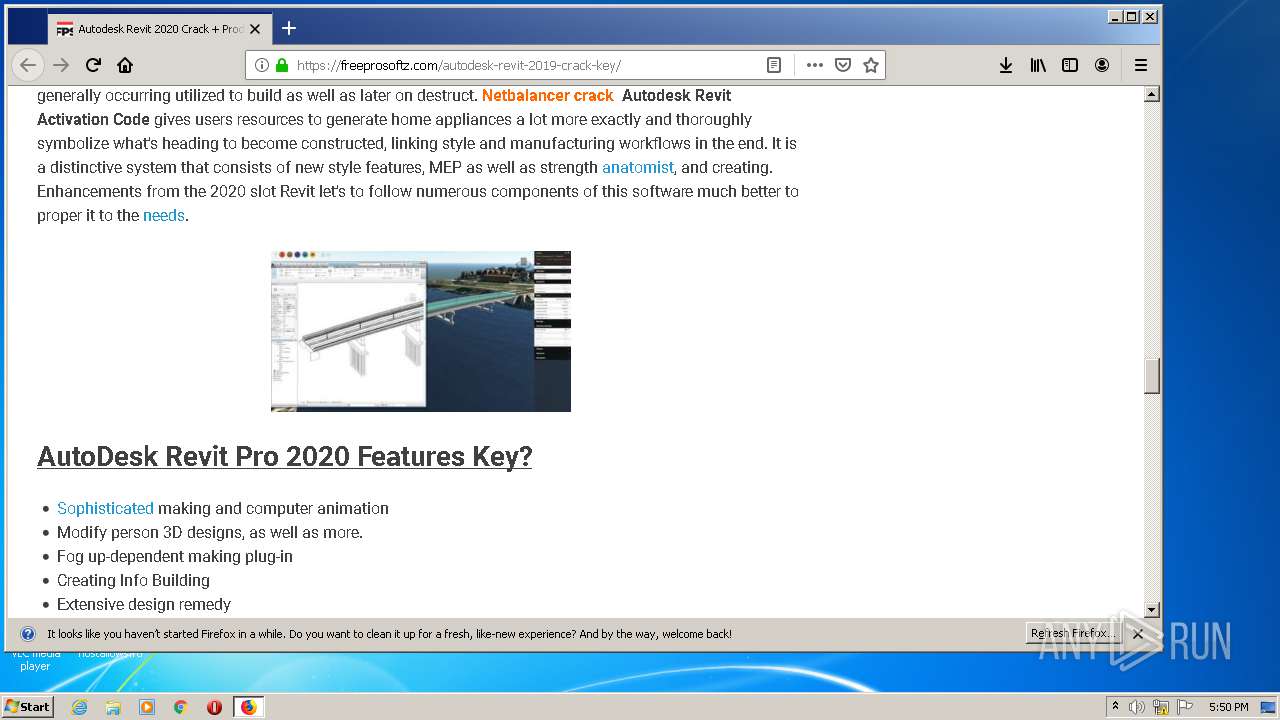The image size is (1280, 720).
Task: Click 'Extensive design remedy' list item
Action: pyautogui.click(x=144, y=605)
